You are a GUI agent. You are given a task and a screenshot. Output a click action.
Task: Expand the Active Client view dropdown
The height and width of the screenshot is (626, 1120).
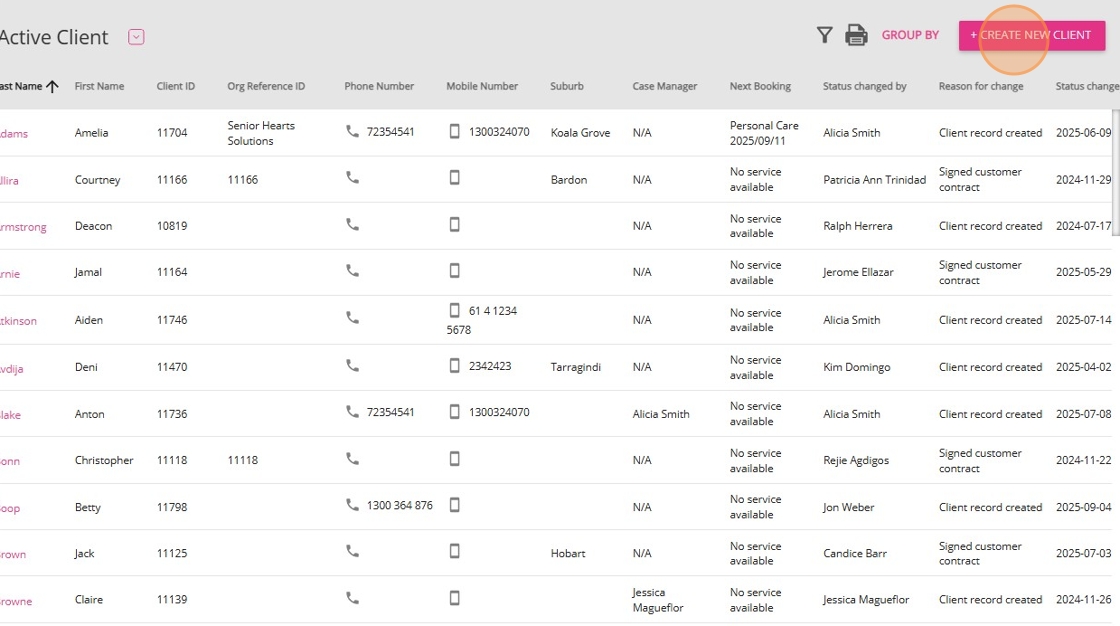[136, 37]
